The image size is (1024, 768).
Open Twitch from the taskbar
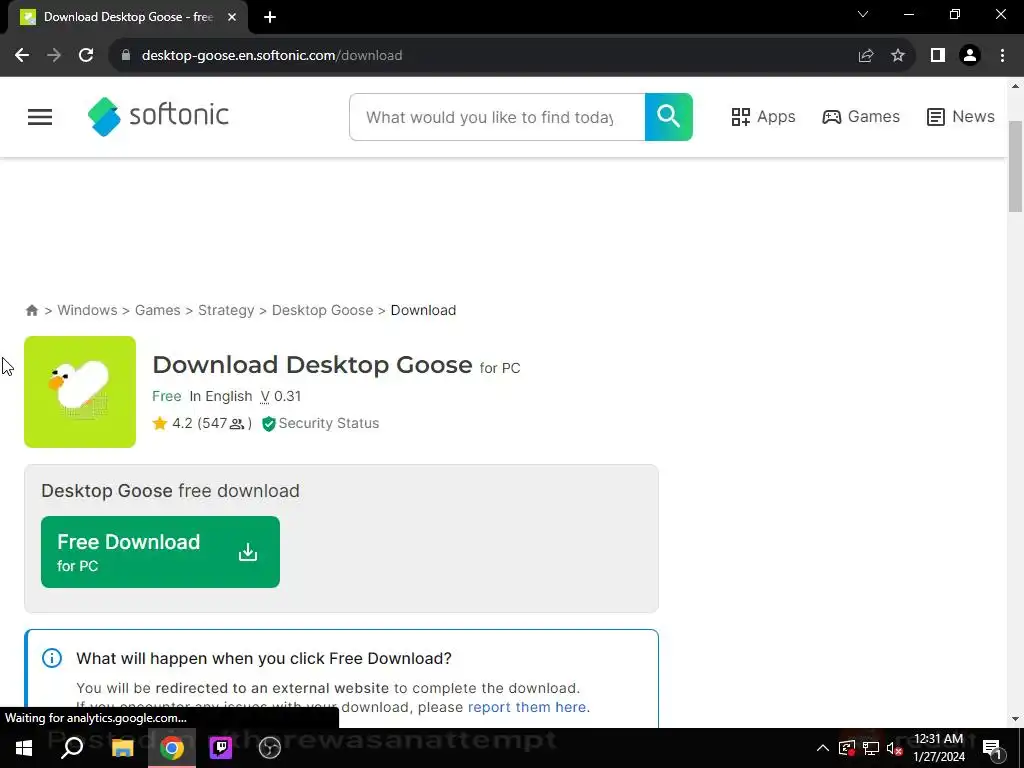[221, 748]
